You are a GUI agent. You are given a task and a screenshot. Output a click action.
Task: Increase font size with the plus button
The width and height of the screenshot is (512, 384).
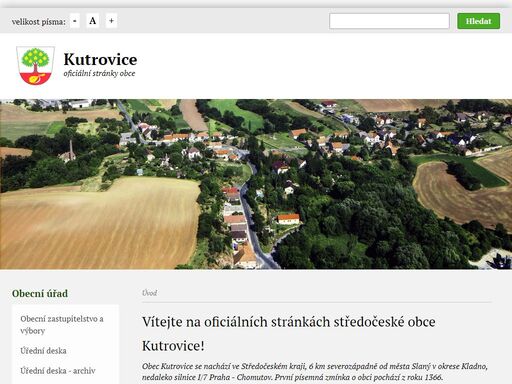tap(111, 21)
